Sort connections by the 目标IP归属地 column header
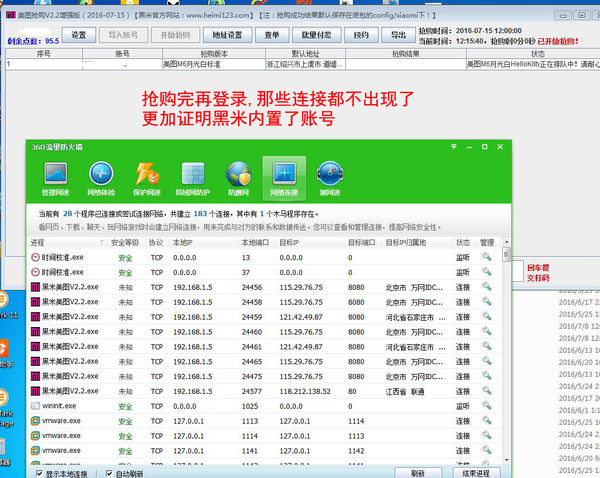The width and height of the screenshot is (600, 478). click(406, 243)
